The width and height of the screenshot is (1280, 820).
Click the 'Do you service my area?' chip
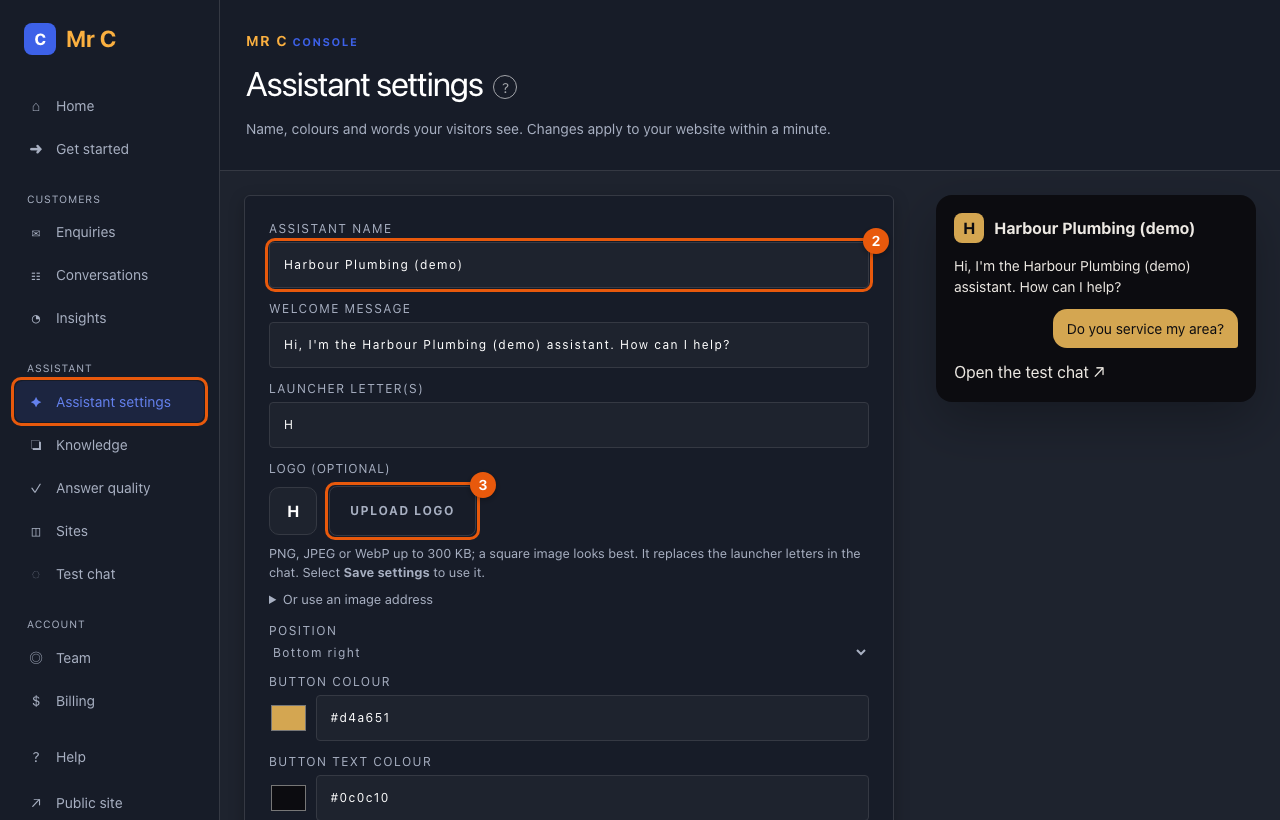pos(1145,329)
